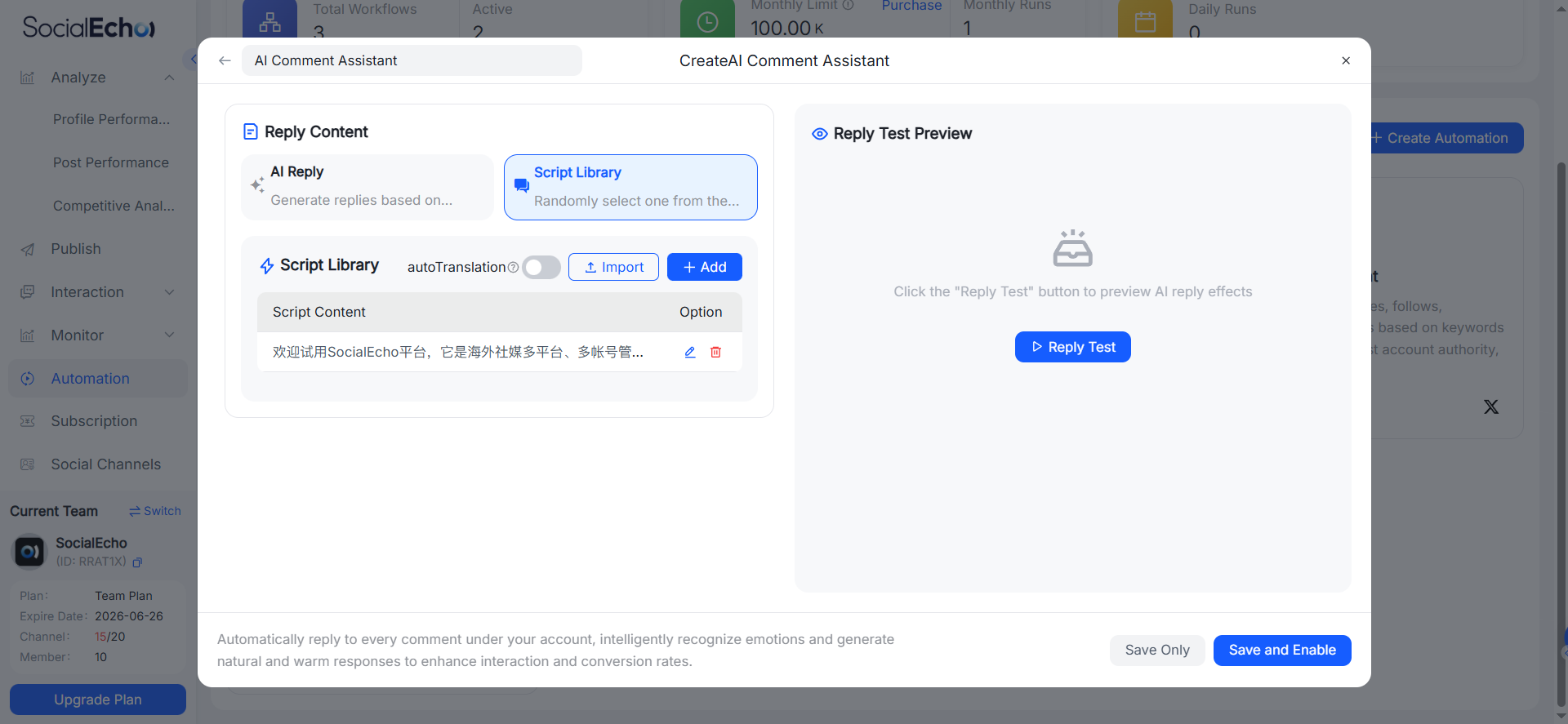
Task: Collapse the sidebar with the edge arrow
Action: pyautogui.click(x=192, y=60)
